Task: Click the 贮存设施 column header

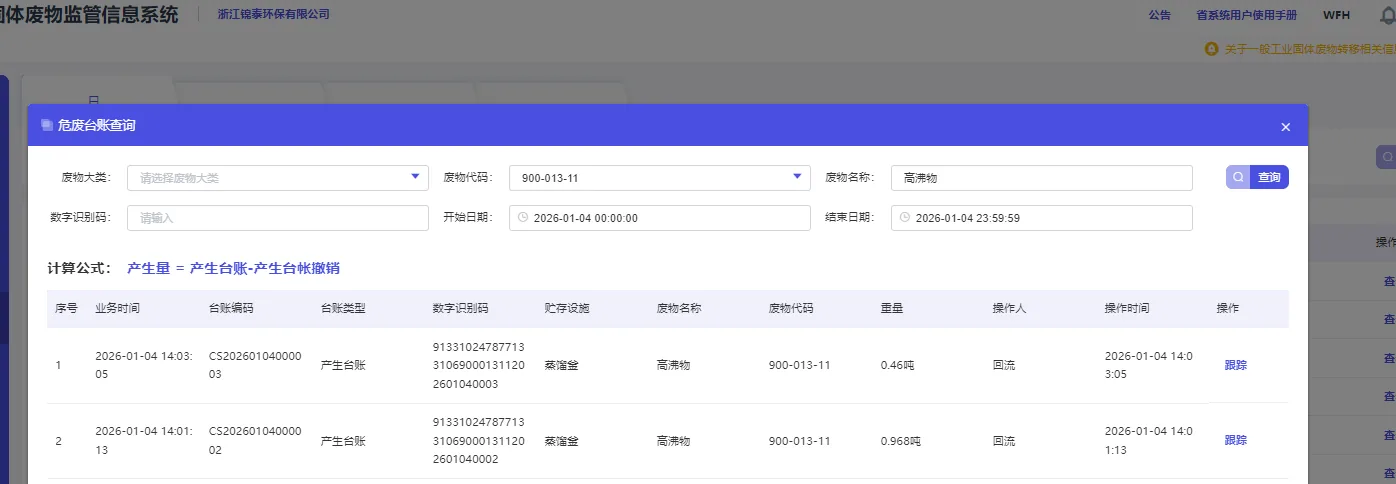Action: coord(567,308)
